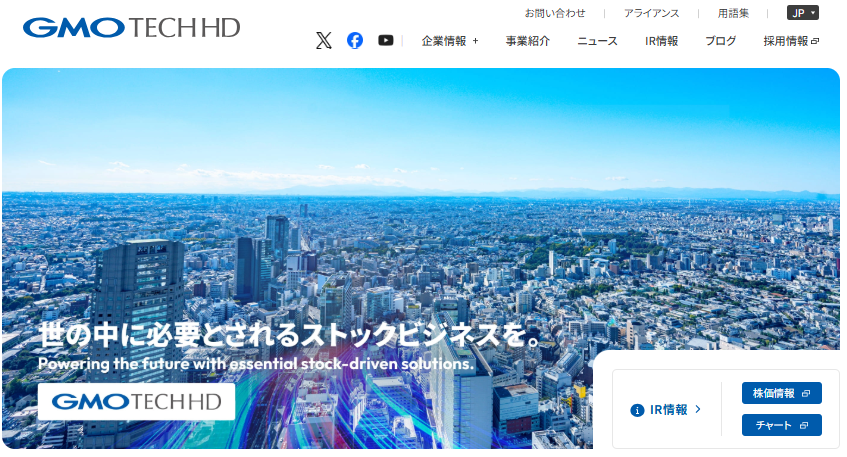The height and width of the screenshot is (457, 847).
Task: Select IR情報 in the top navigation bar
Action: 661,41
